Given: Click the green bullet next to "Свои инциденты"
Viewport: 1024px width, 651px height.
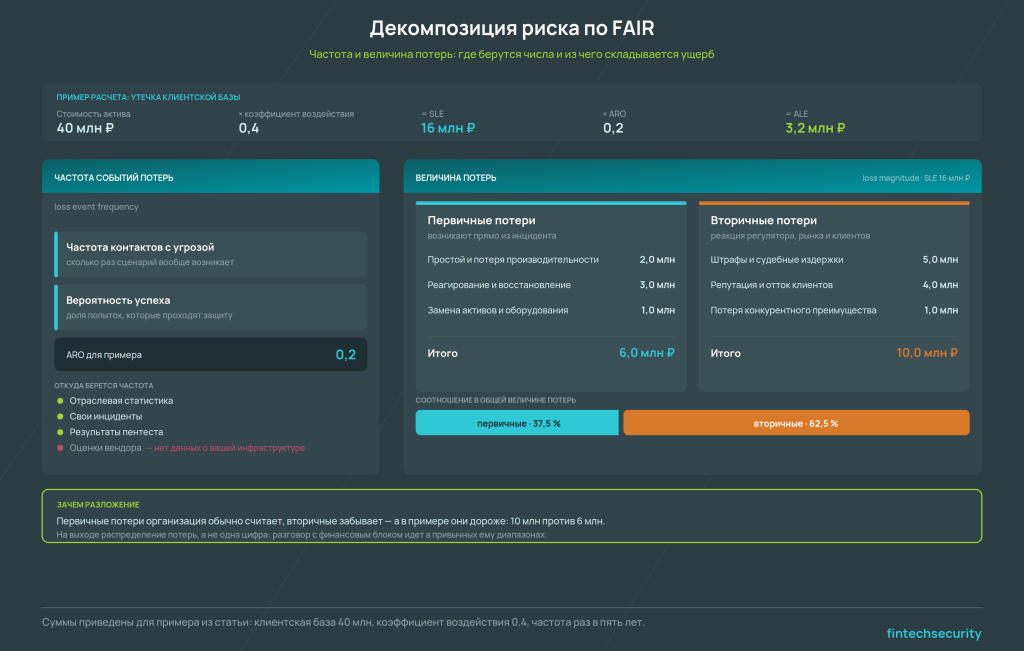Looking at the screenshot, I should [60, 417].
